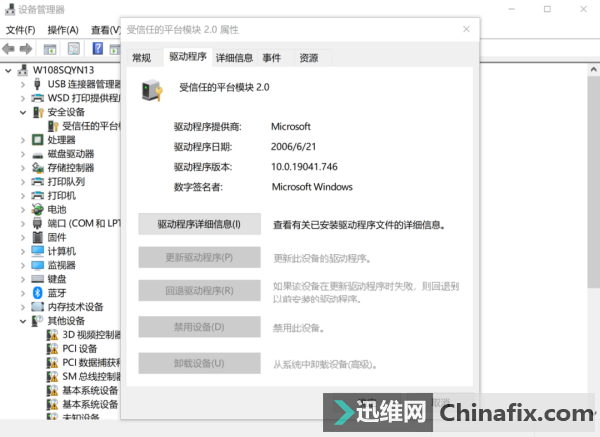Expand the 电池 node

(x=23, y=210)
